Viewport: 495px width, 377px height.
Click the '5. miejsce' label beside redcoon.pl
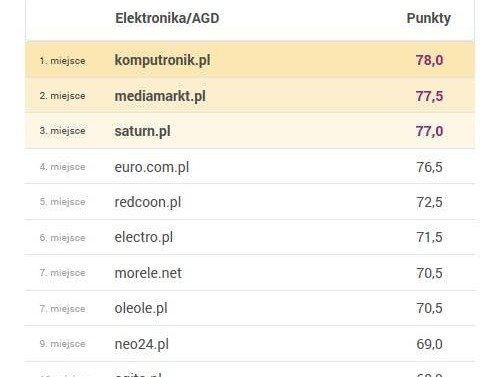pos(62,202)
